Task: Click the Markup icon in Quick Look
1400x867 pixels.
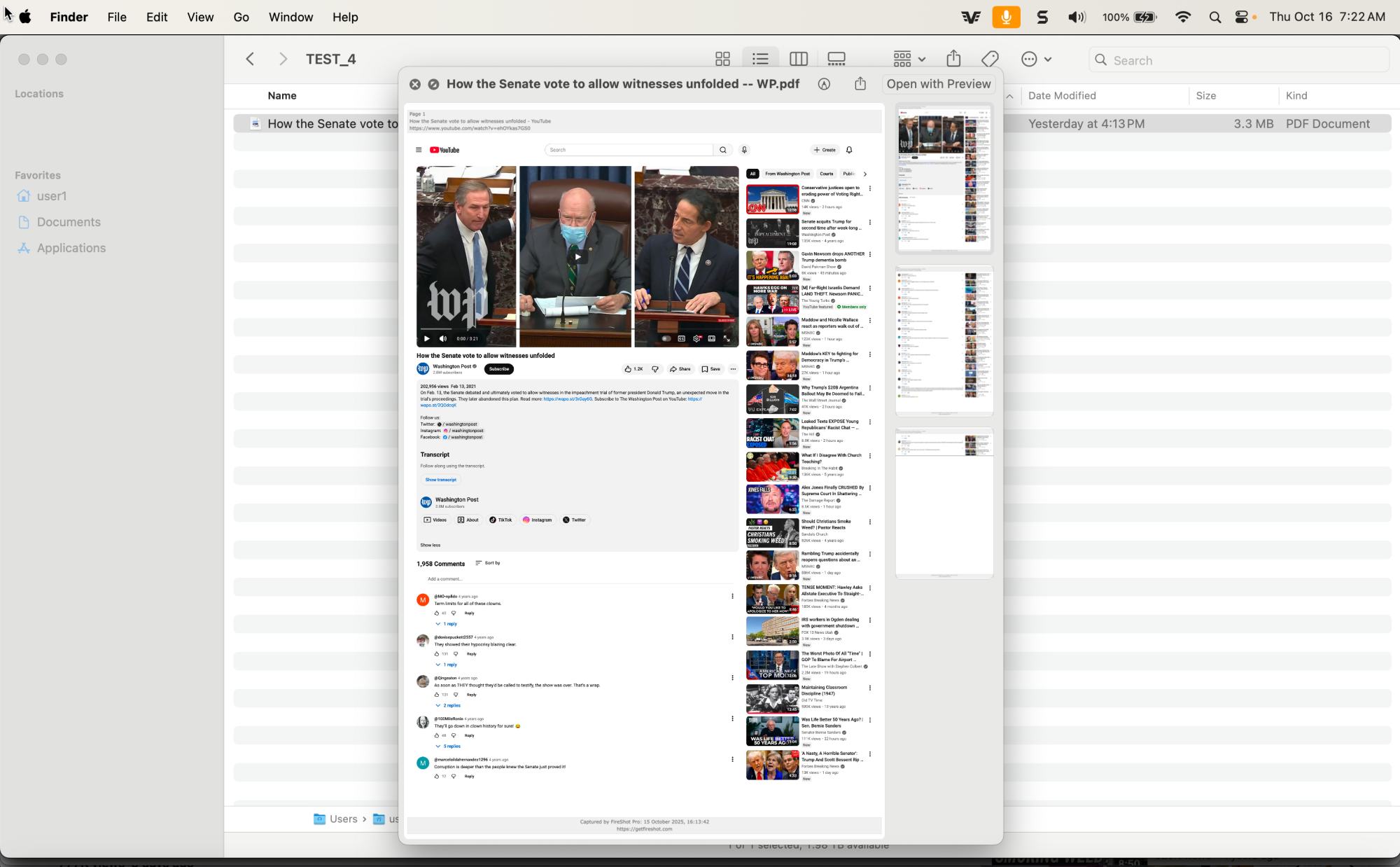Action: [824, 84]
